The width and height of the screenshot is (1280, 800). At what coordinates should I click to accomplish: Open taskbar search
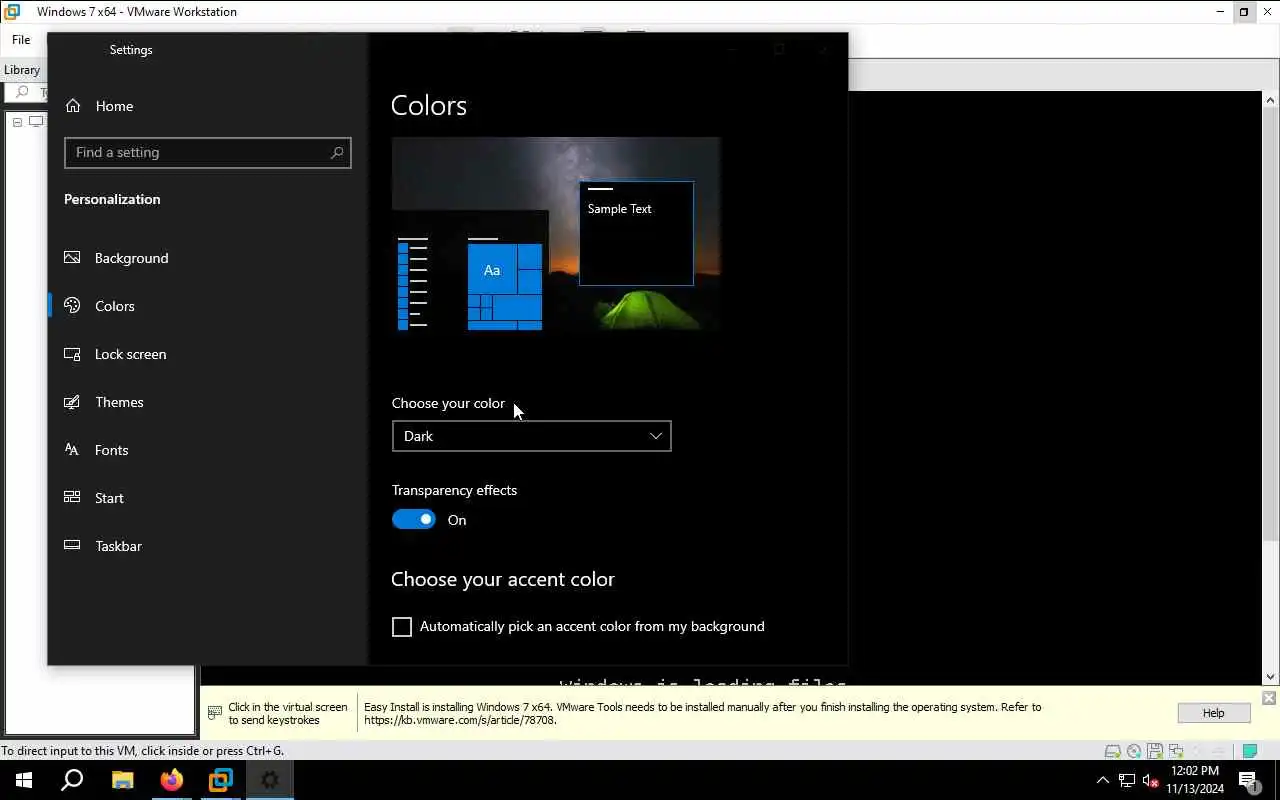click(x=72, y=780)
